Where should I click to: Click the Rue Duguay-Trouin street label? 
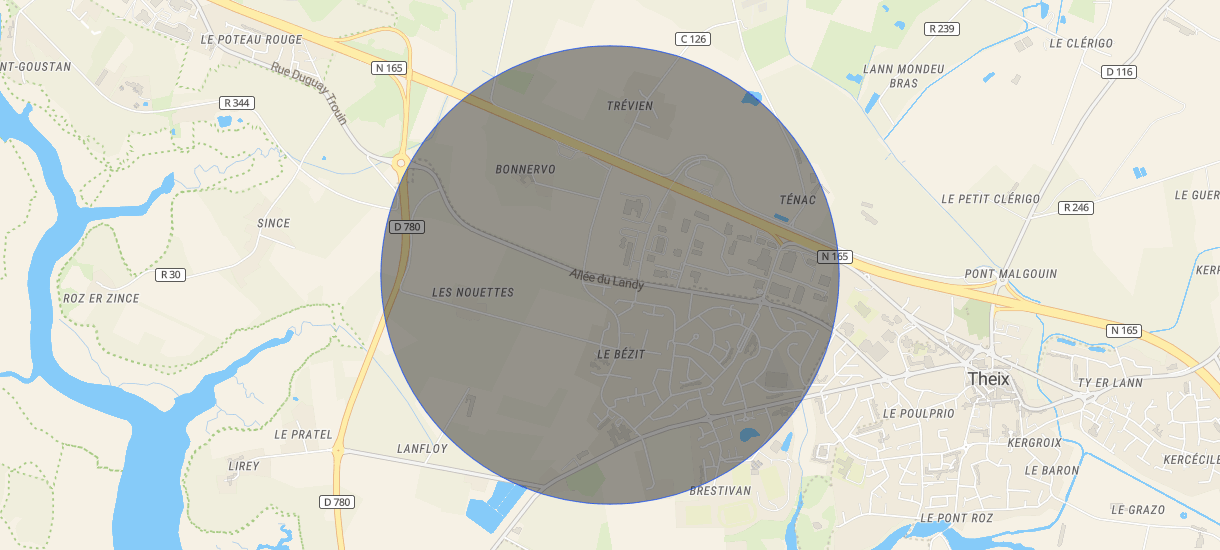click(309, 94)
